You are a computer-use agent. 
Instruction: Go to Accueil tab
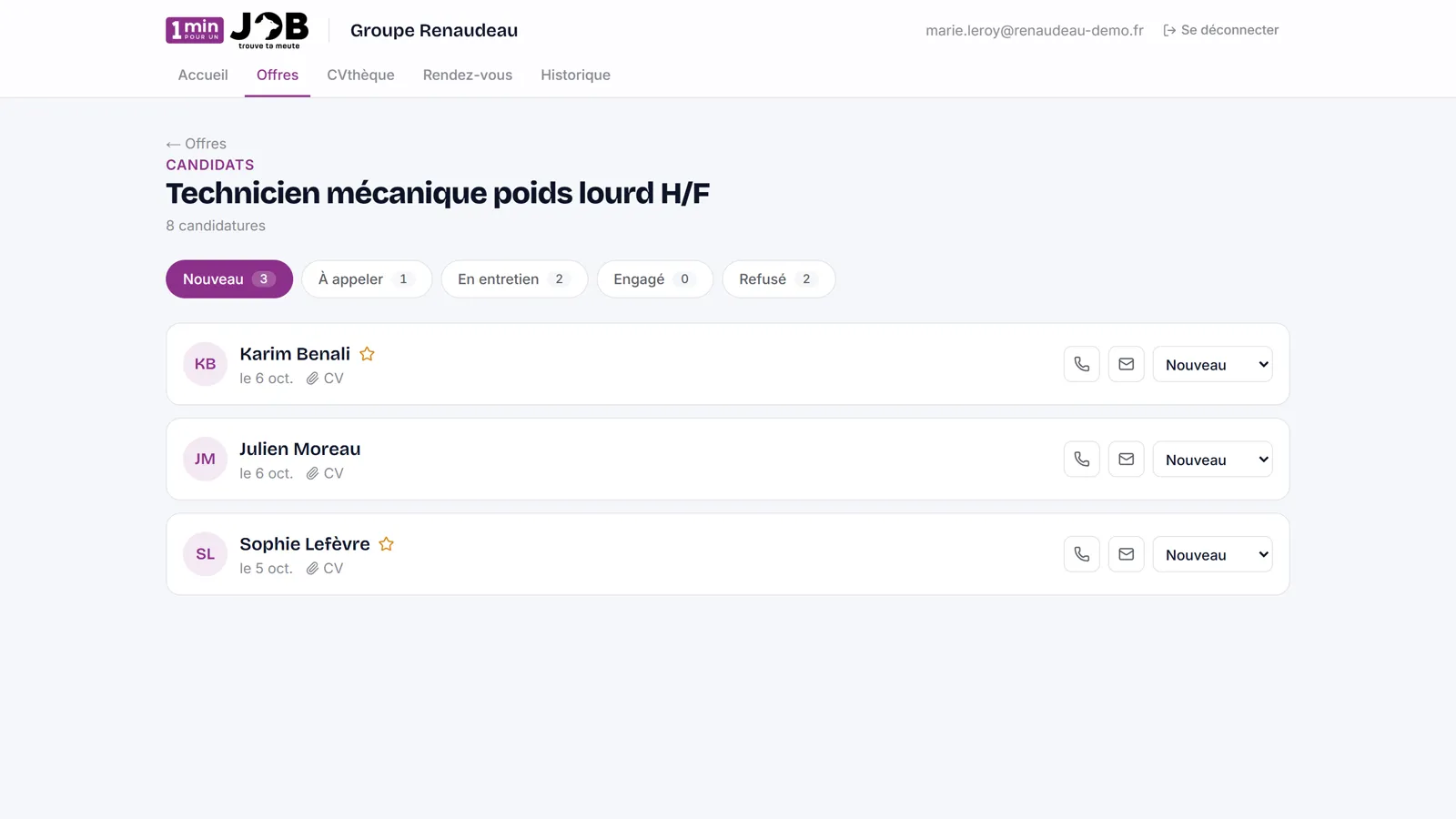[203, 76]
